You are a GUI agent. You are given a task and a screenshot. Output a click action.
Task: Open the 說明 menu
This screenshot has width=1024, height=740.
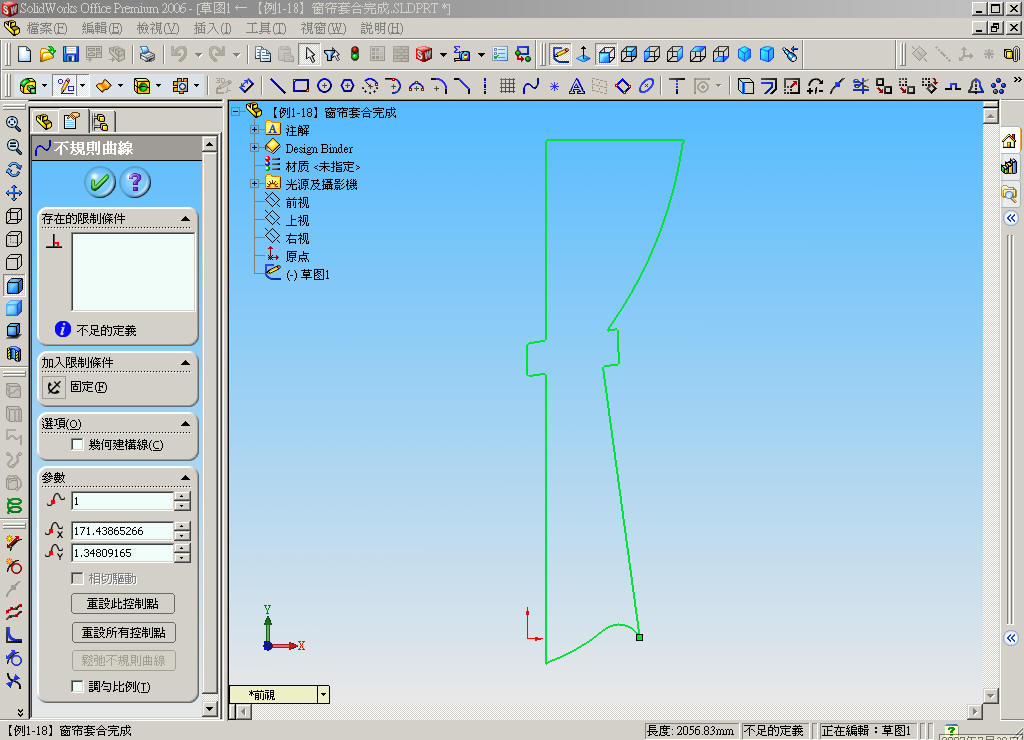point(381,28)
